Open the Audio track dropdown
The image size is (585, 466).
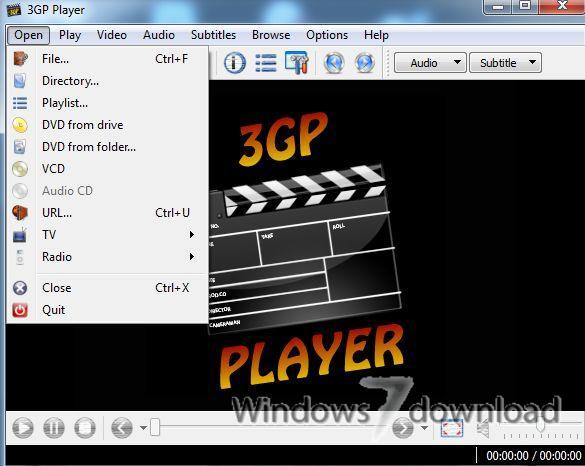pyautogui.click(x=430, y=63)
